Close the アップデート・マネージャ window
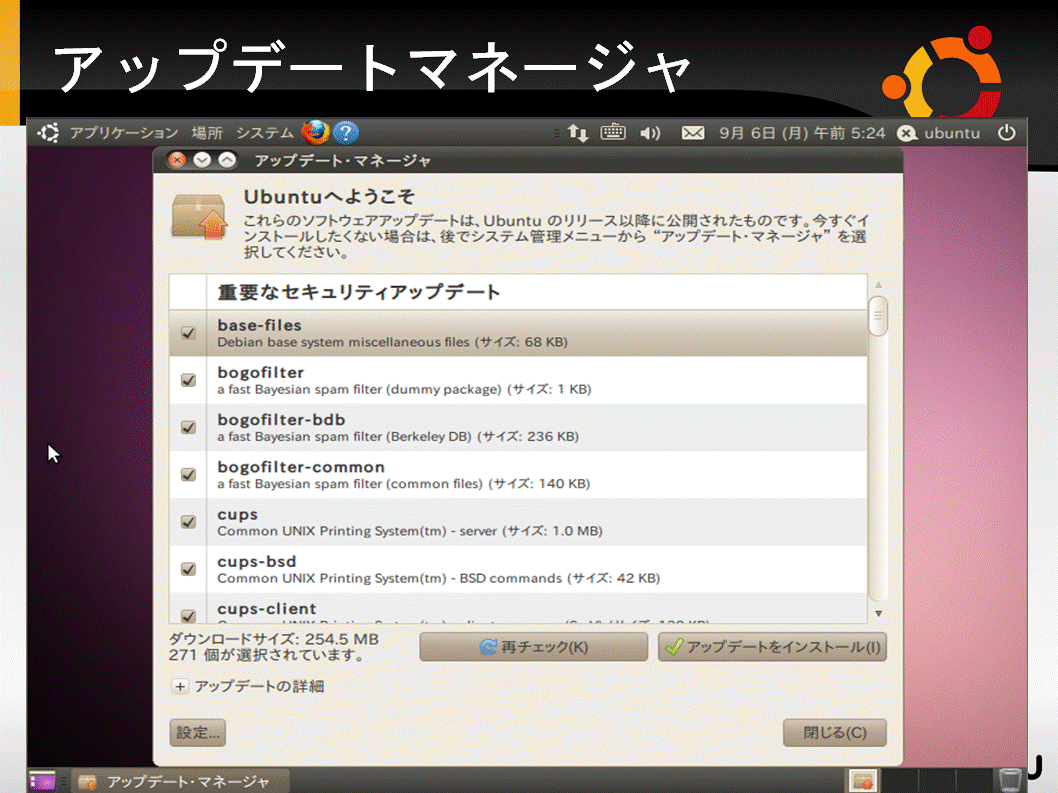1058x793 pixels. click(177, 160)
